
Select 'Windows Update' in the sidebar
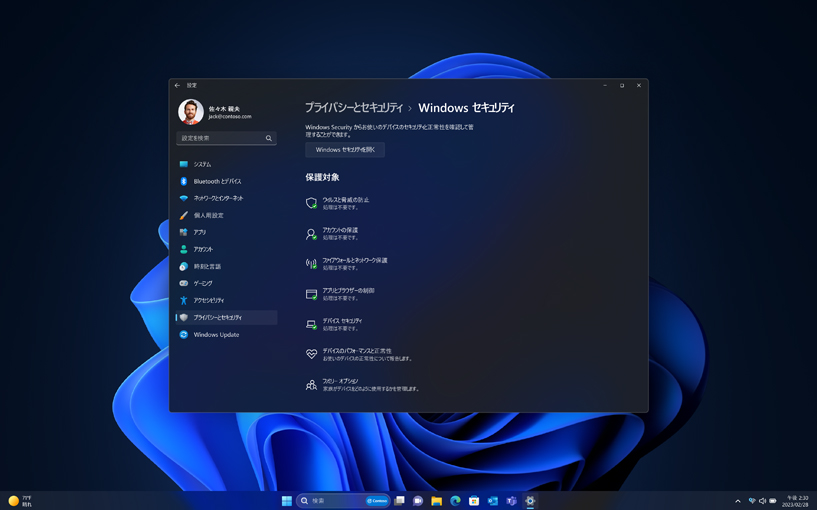click(x=216, y=335)
